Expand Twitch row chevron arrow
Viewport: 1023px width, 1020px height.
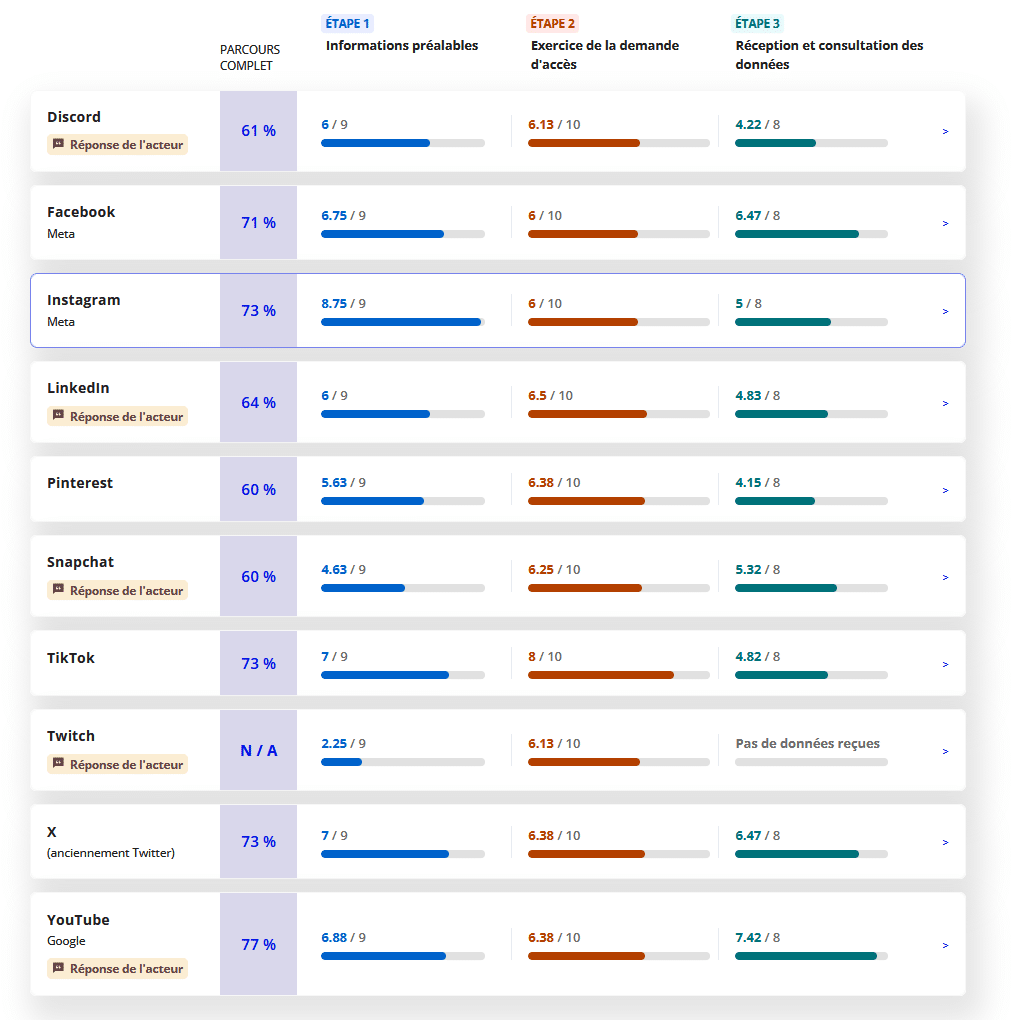point(945,752)
